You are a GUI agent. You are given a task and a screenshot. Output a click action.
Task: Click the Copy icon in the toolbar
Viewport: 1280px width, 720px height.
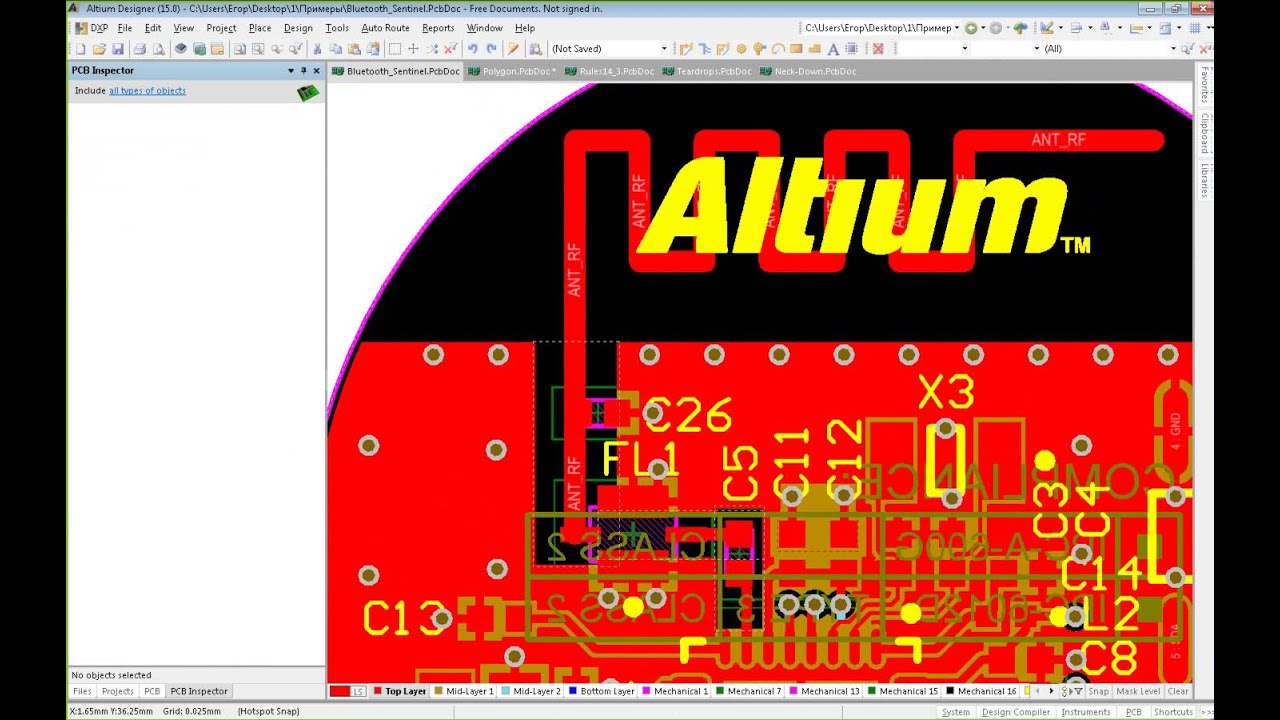335,48
